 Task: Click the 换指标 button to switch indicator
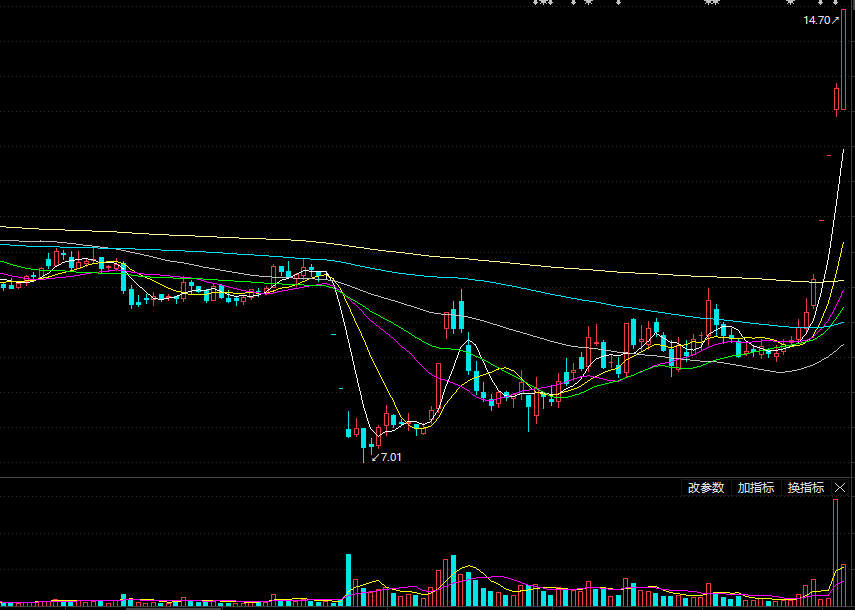(x=805, y=488)
